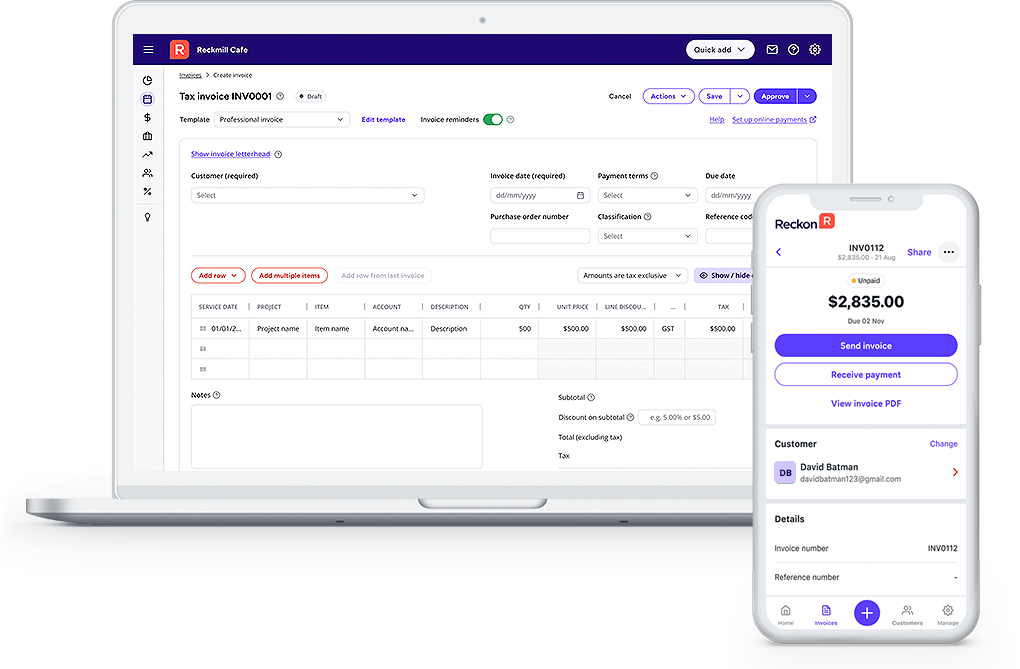Image resolution: width=1020 pixels, height=669 pixels.
Task: Tap Change next to Customer on phone
Action: point(943,444)
